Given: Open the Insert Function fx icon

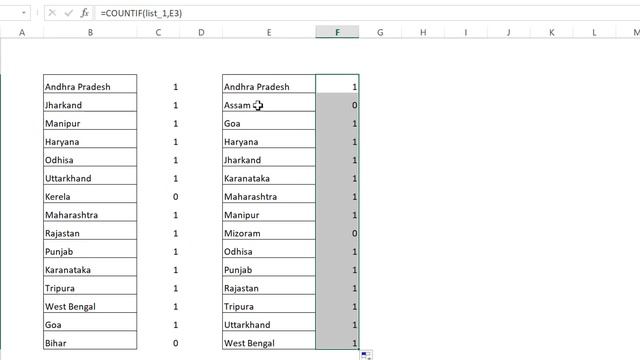Looking at the screenshot, I should tap(84, 13).
